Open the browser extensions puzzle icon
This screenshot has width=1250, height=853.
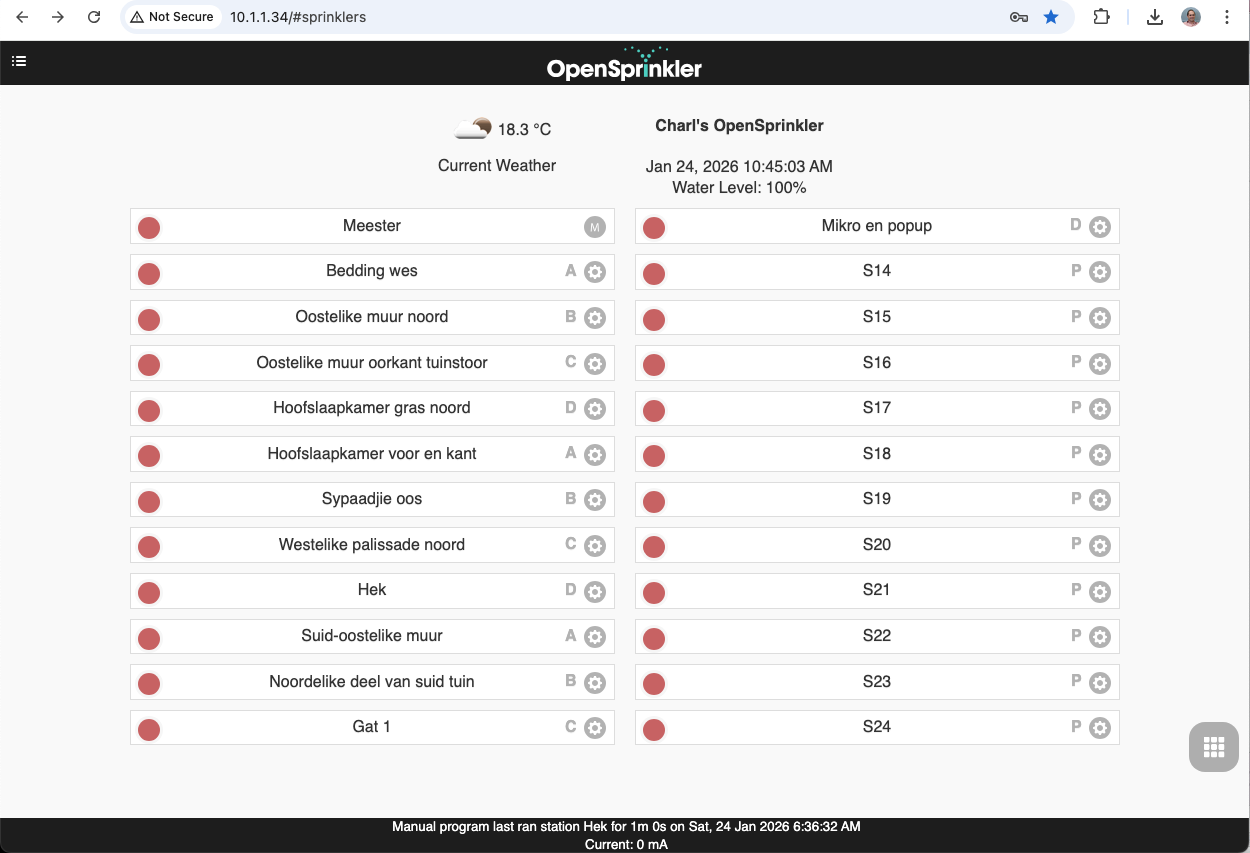[1101, 17]
